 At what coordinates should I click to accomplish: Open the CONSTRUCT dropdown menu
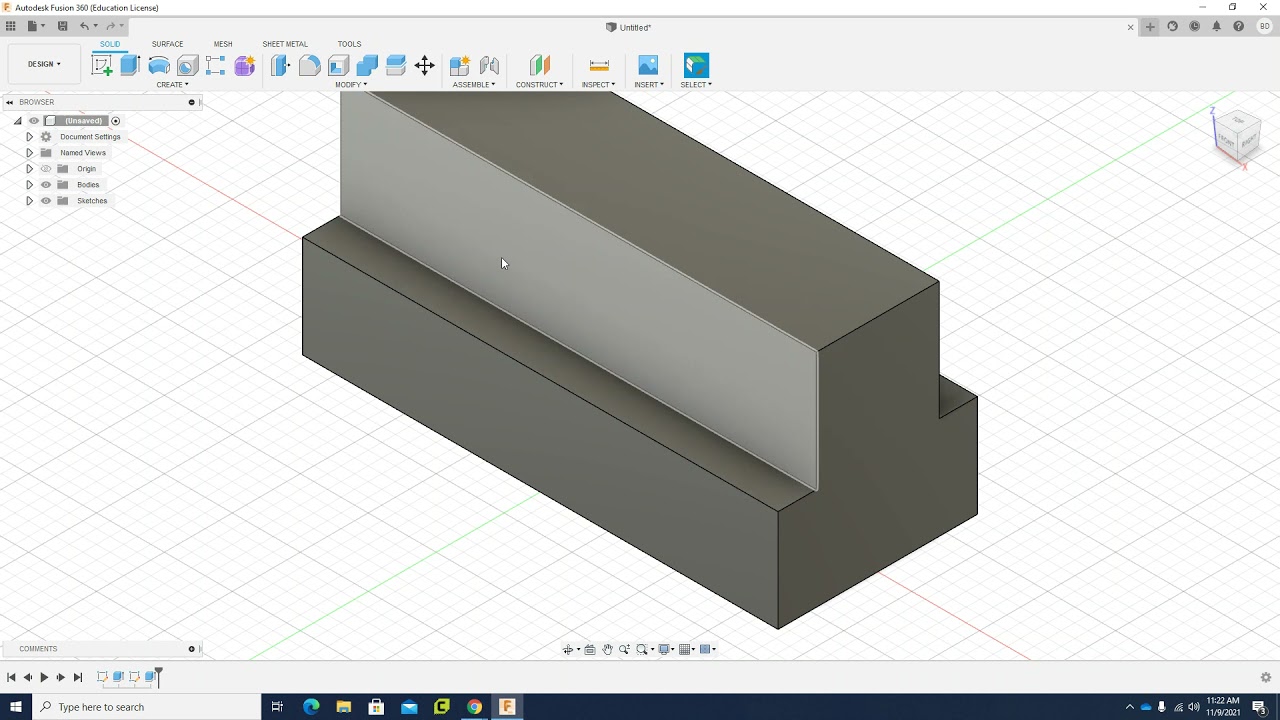point(540,85)
